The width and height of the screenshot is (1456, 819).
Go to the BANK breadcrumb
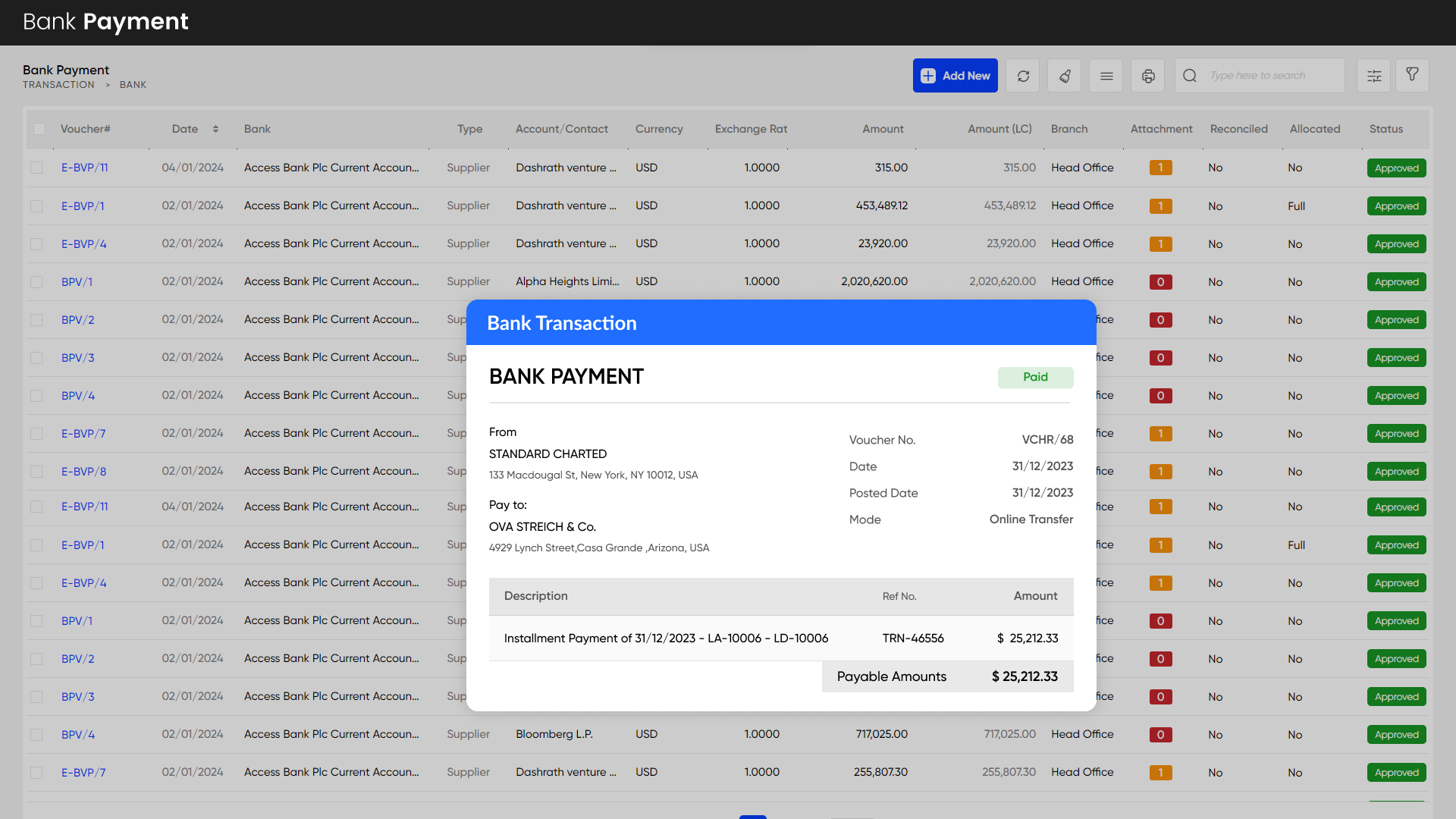133,85
